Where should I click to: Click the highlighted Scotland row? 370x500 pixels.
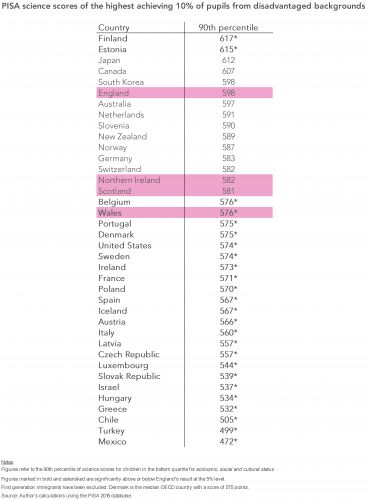[x=185, y=191]
